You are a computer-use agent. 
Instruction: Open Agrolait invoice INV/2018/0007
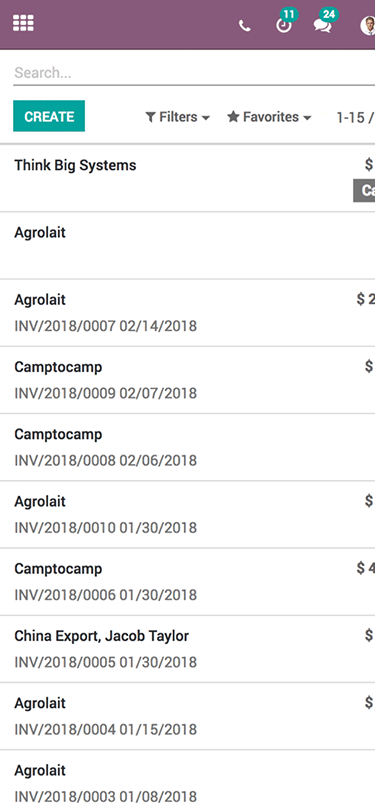click(188, 313)
